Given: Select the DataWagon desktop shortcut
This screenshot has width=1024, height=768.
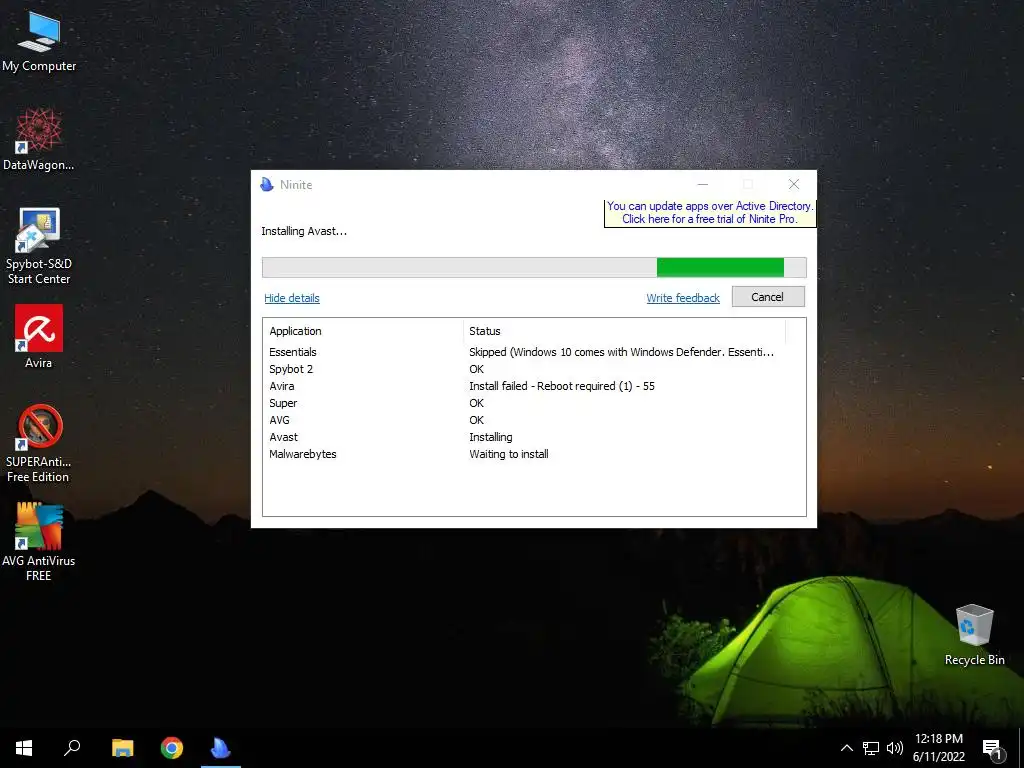Looking at the screenshot, I should coord(39,139).
